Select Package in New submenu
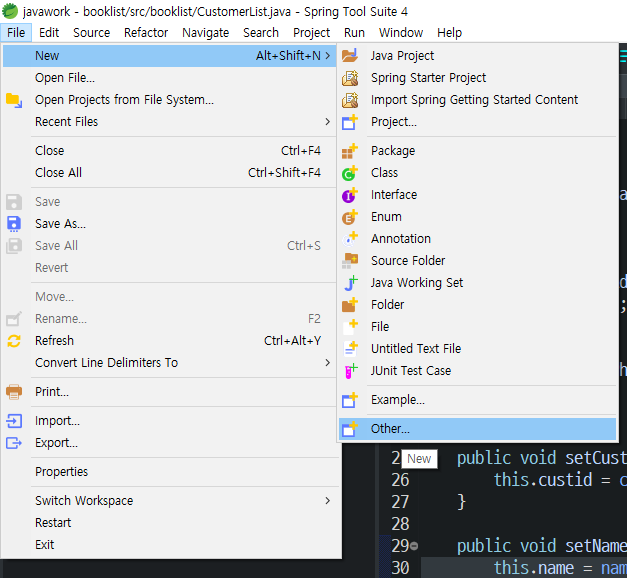Image resolution: width=627 pixels, height=578 pixels. (477, 151)
